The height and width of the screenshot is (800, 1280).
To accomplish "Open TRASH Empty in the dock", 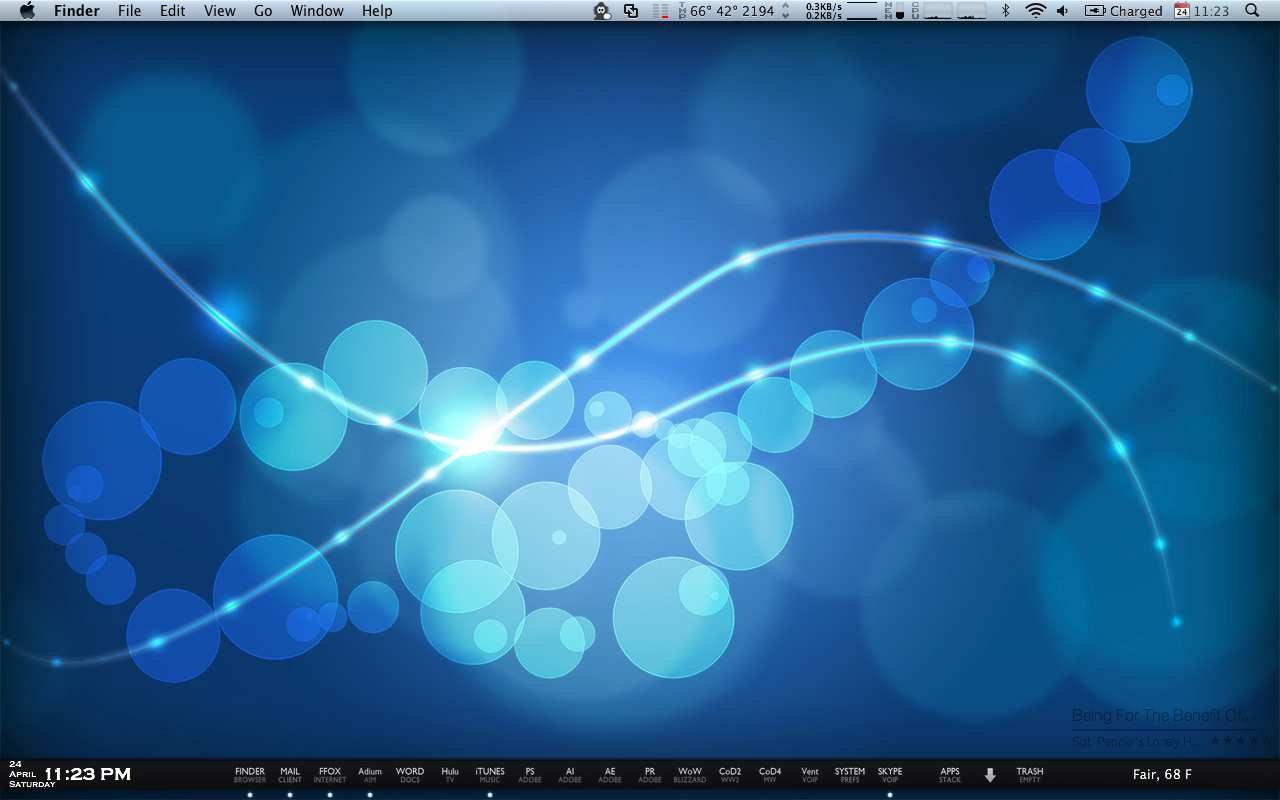I will (1030, 775).
